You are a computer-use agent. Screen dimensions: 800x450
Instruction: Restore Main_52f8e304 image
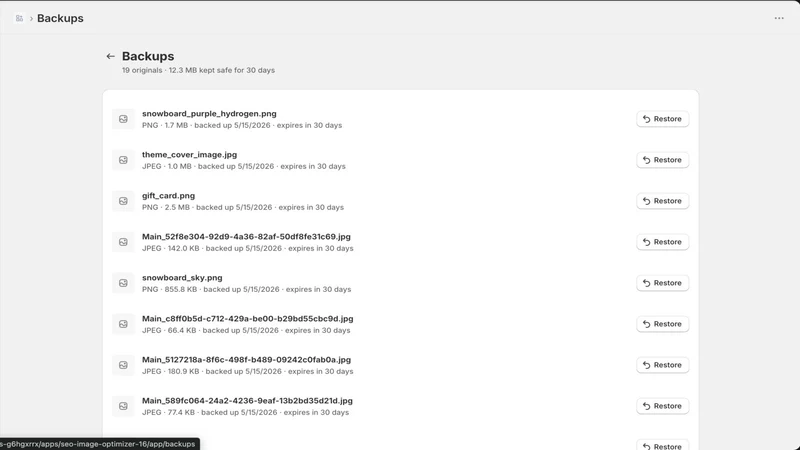(x=662, y=242)
